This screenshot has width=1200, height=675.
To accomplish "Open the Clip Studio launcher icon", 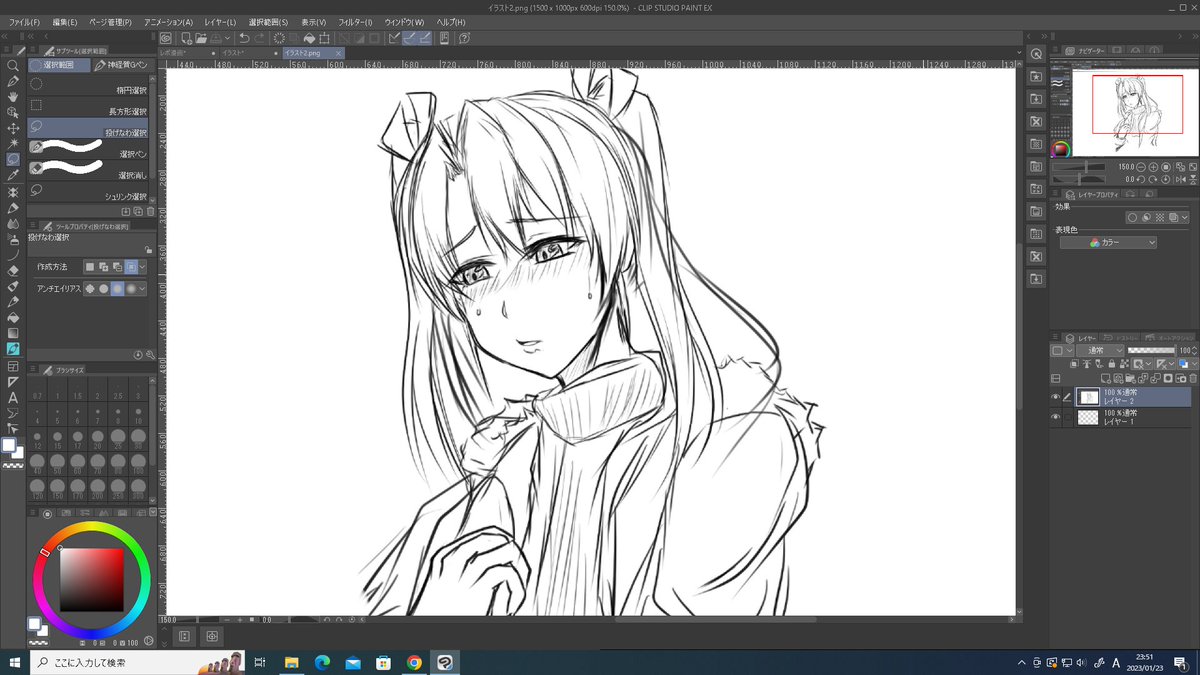I will coord(165,38).
